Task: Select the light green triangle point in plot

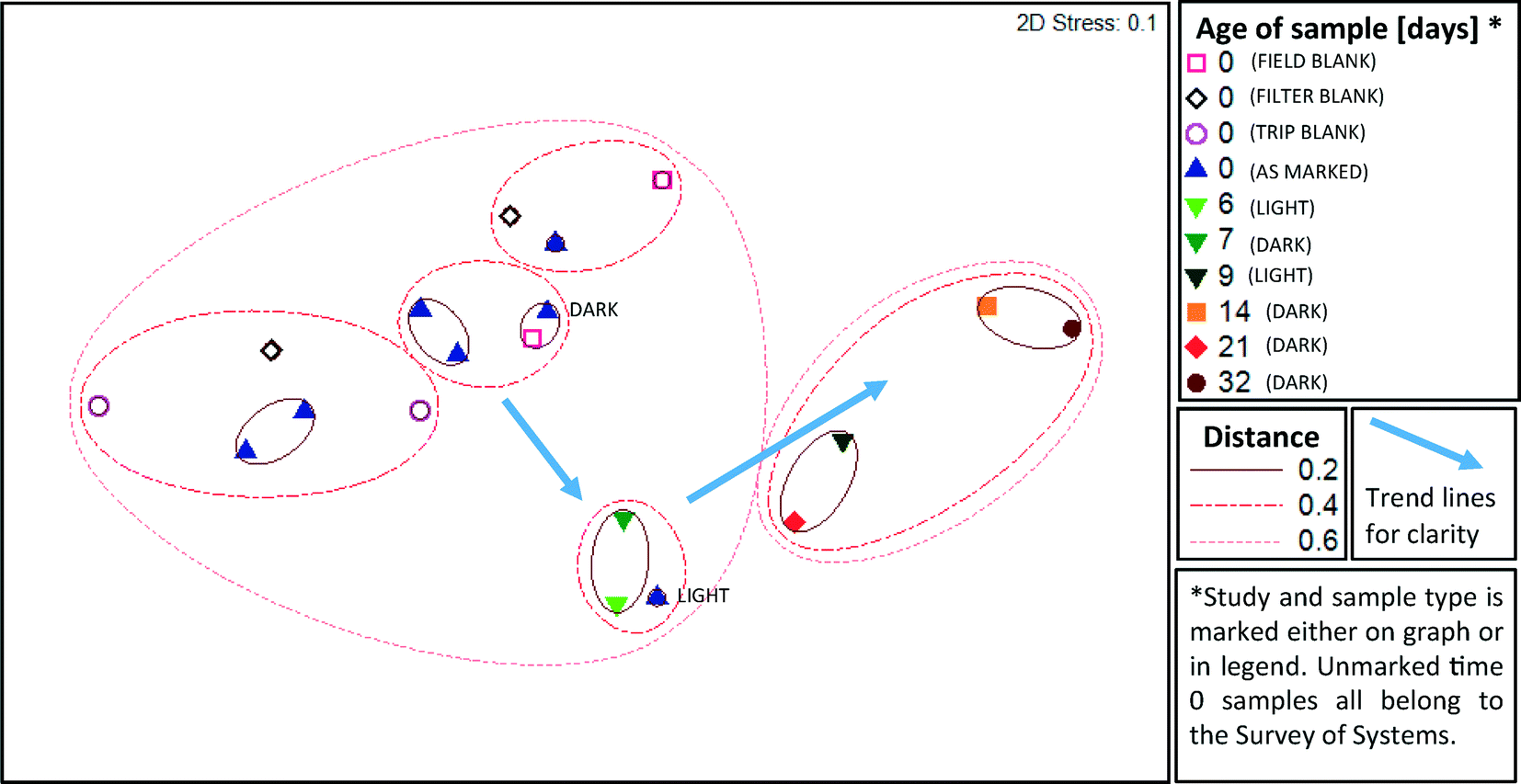Action: pyautogui.click(x=617, y=604)
